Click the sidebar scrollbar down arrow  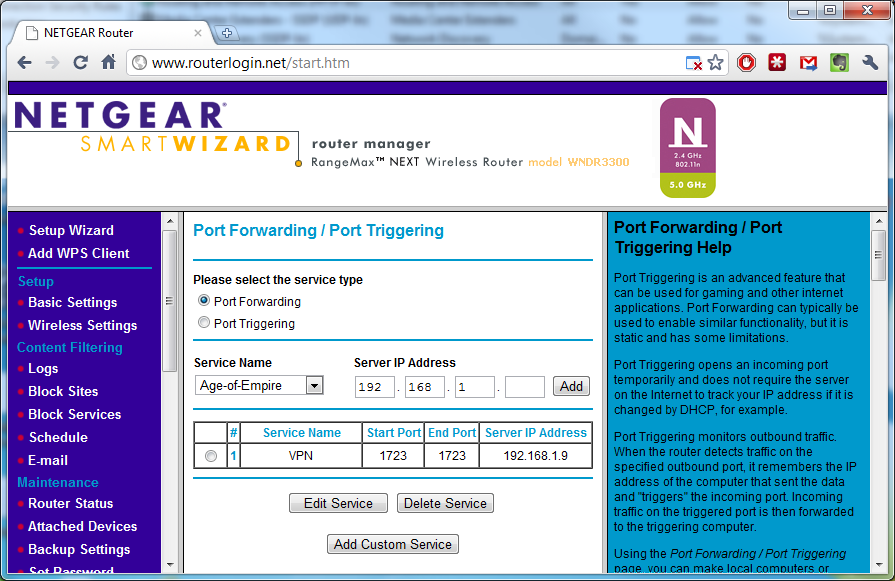170,565
